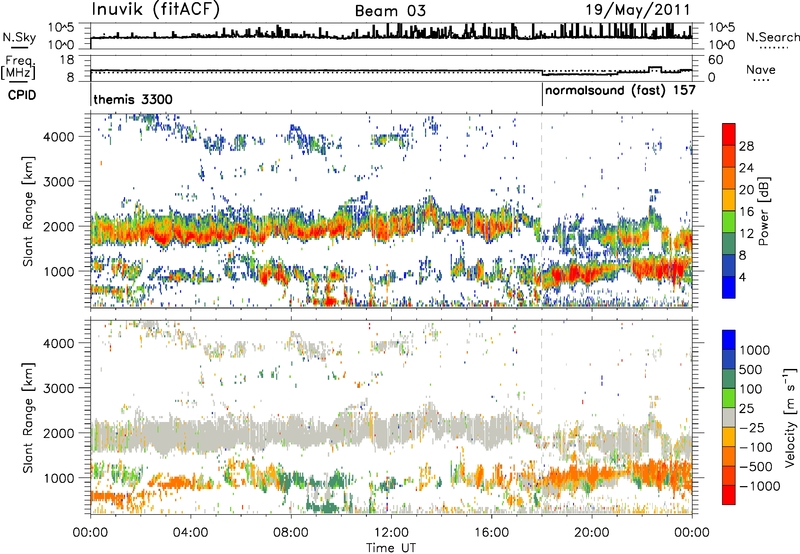Image resolution: width=800 pixels, height=554 pixels.
Task: Click the red bottom segment of Velocity color bar
Action: pos(729,495)
